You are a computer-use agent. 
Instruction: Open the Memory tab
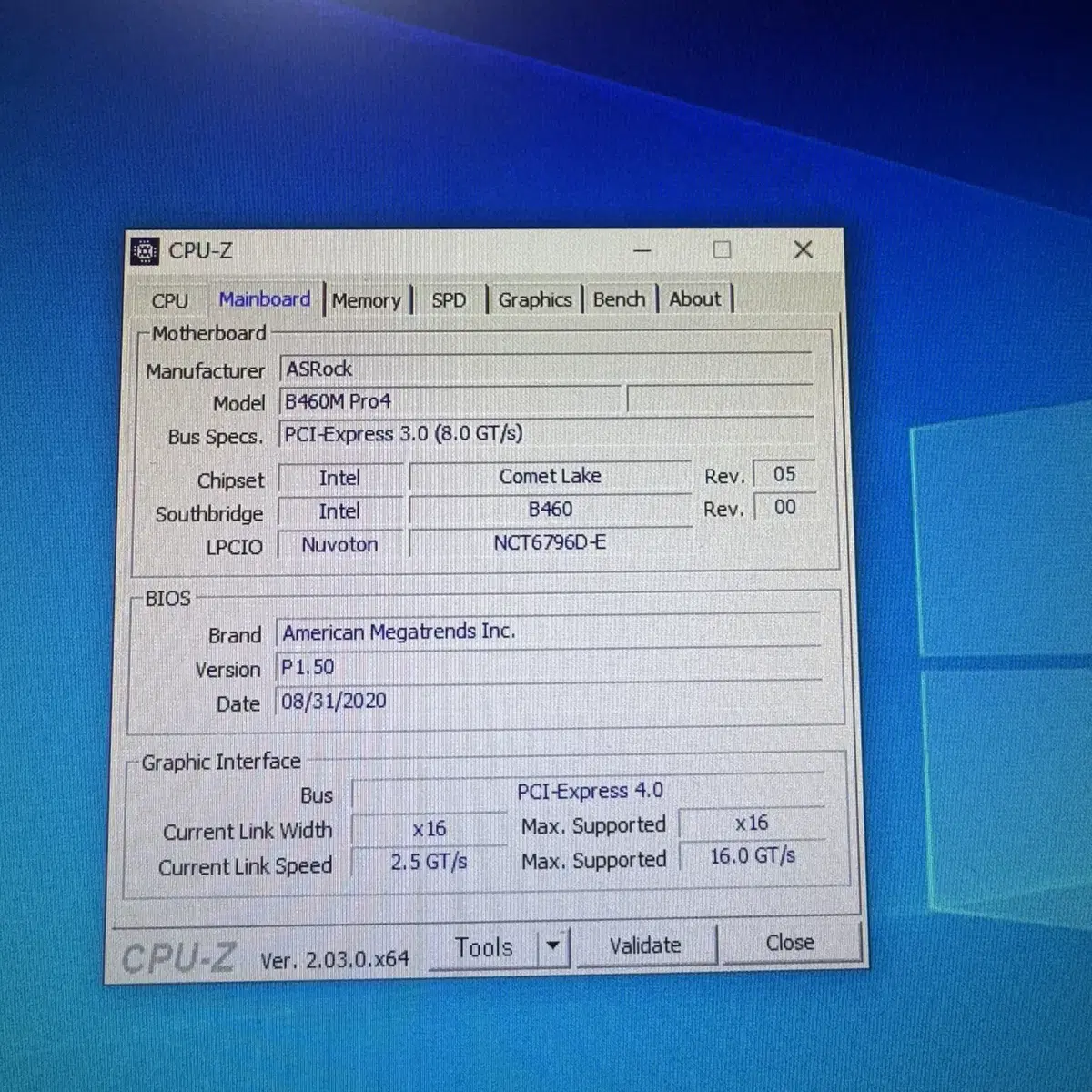367,300
